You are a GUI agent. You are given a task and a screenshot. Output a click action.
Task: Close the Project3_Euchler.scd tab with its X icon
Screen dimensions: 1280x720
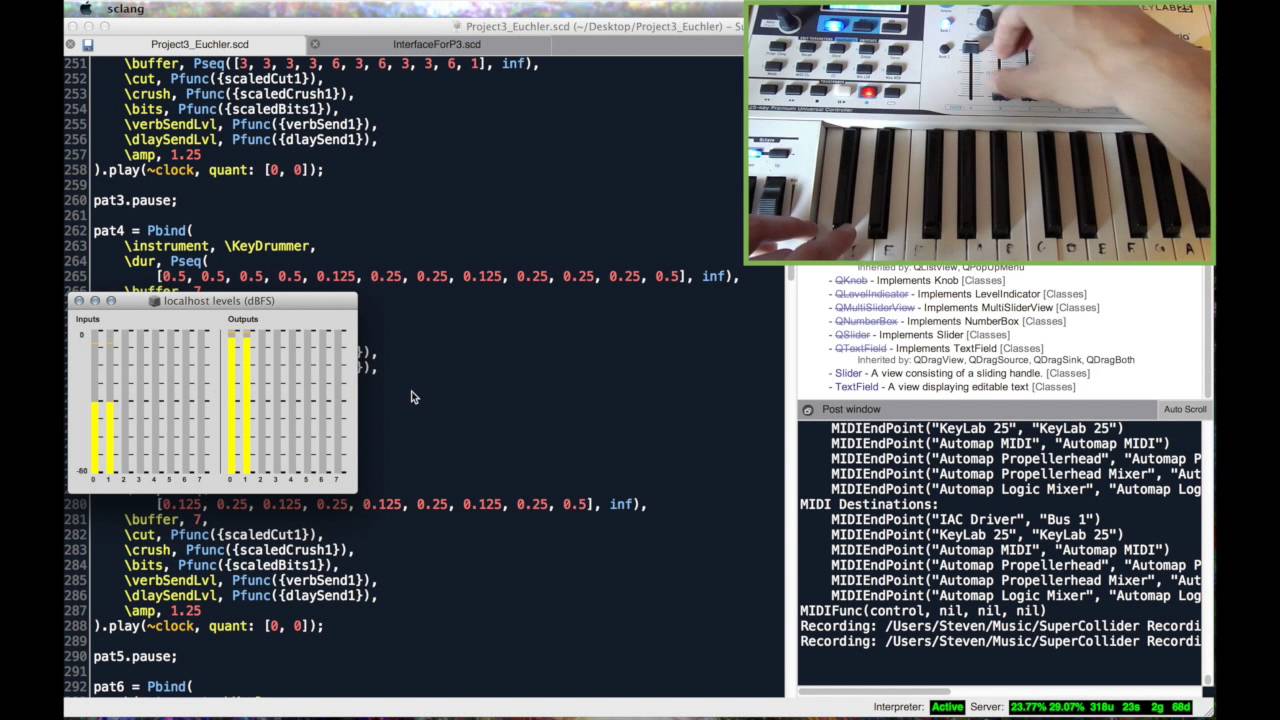(70, 44)
